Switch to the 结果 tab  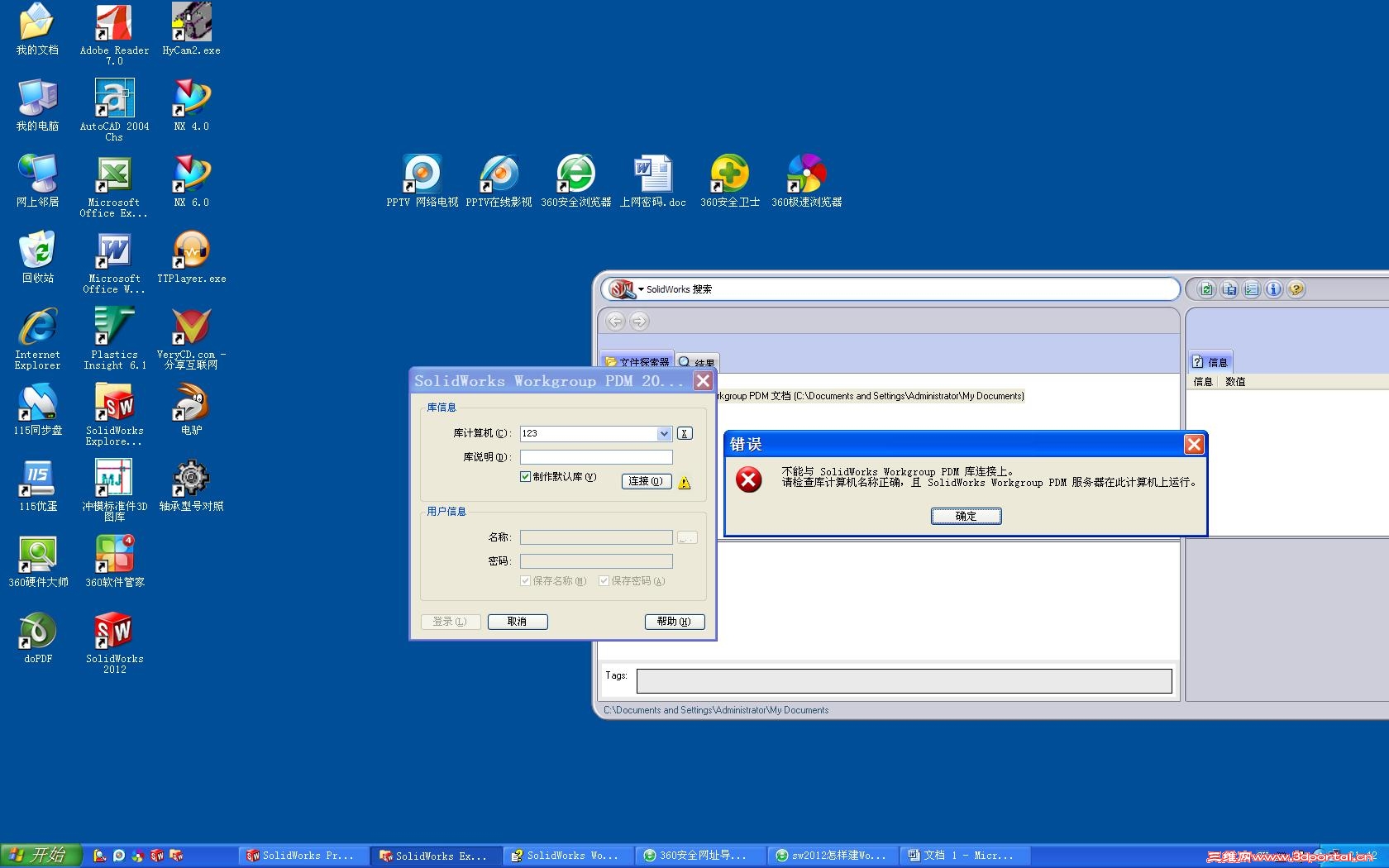click(x=697, y=362)
